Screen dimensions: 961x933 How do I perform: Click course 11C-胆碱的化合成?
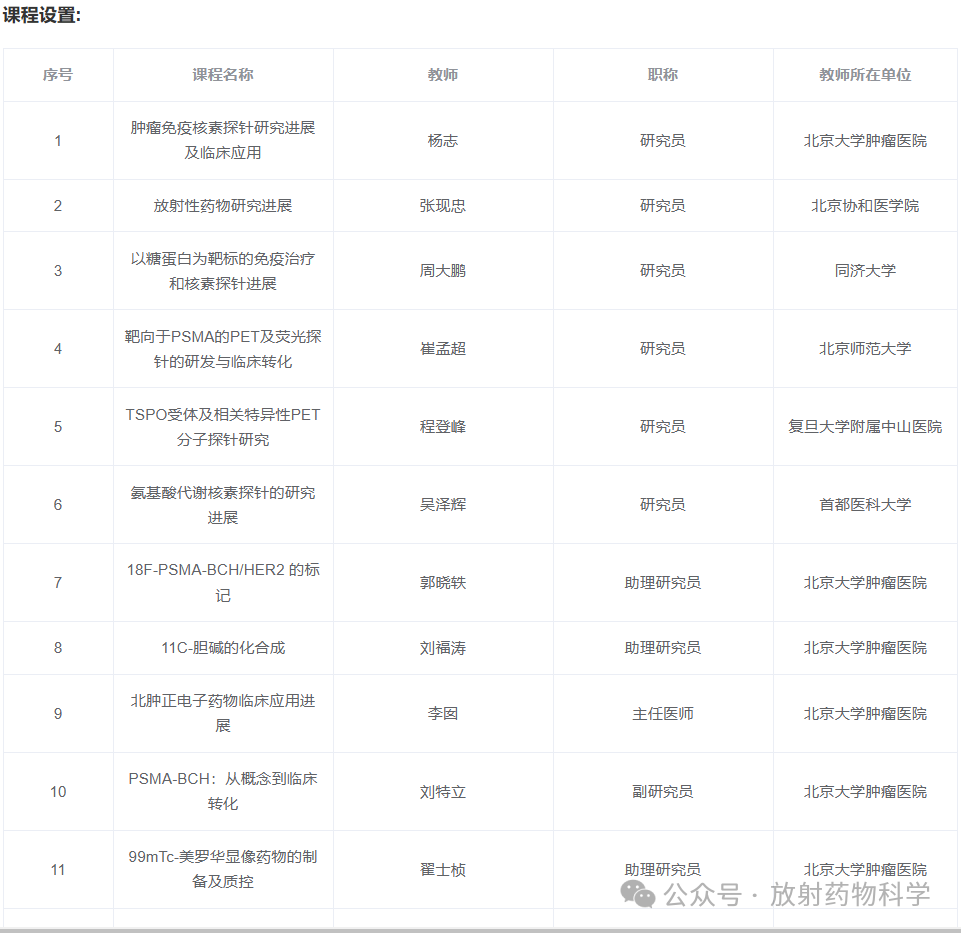click(223, 648)
